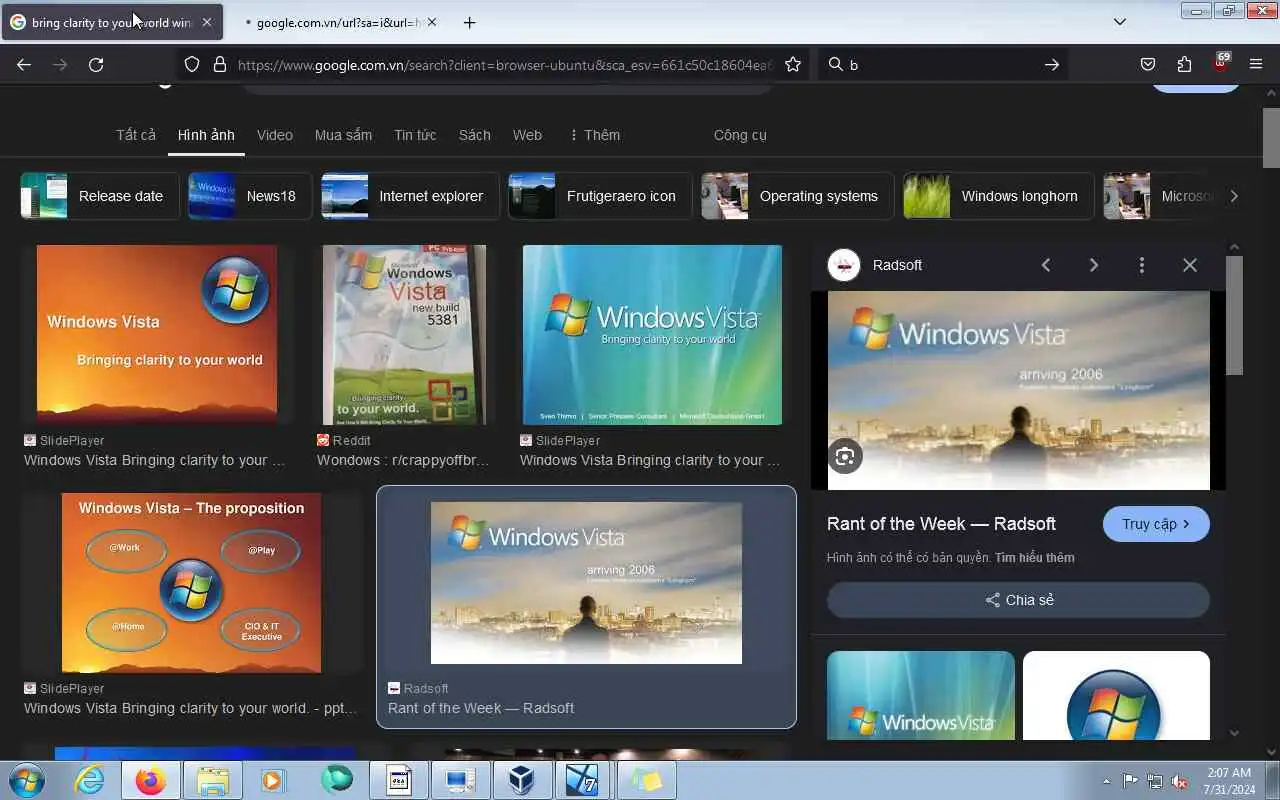Switch to Firefox on the taskbar

[151, 780]
